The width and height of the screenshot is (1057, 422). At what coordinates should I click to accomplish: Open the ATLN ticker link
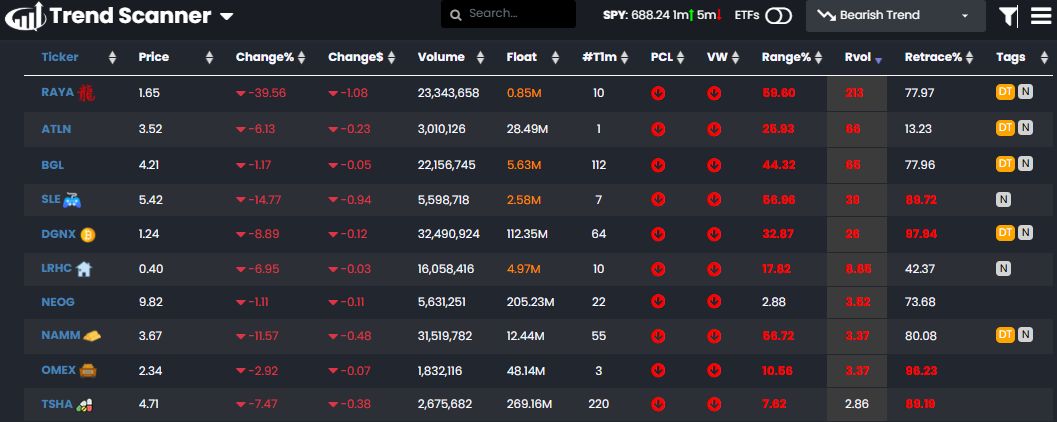click(56, 129)
